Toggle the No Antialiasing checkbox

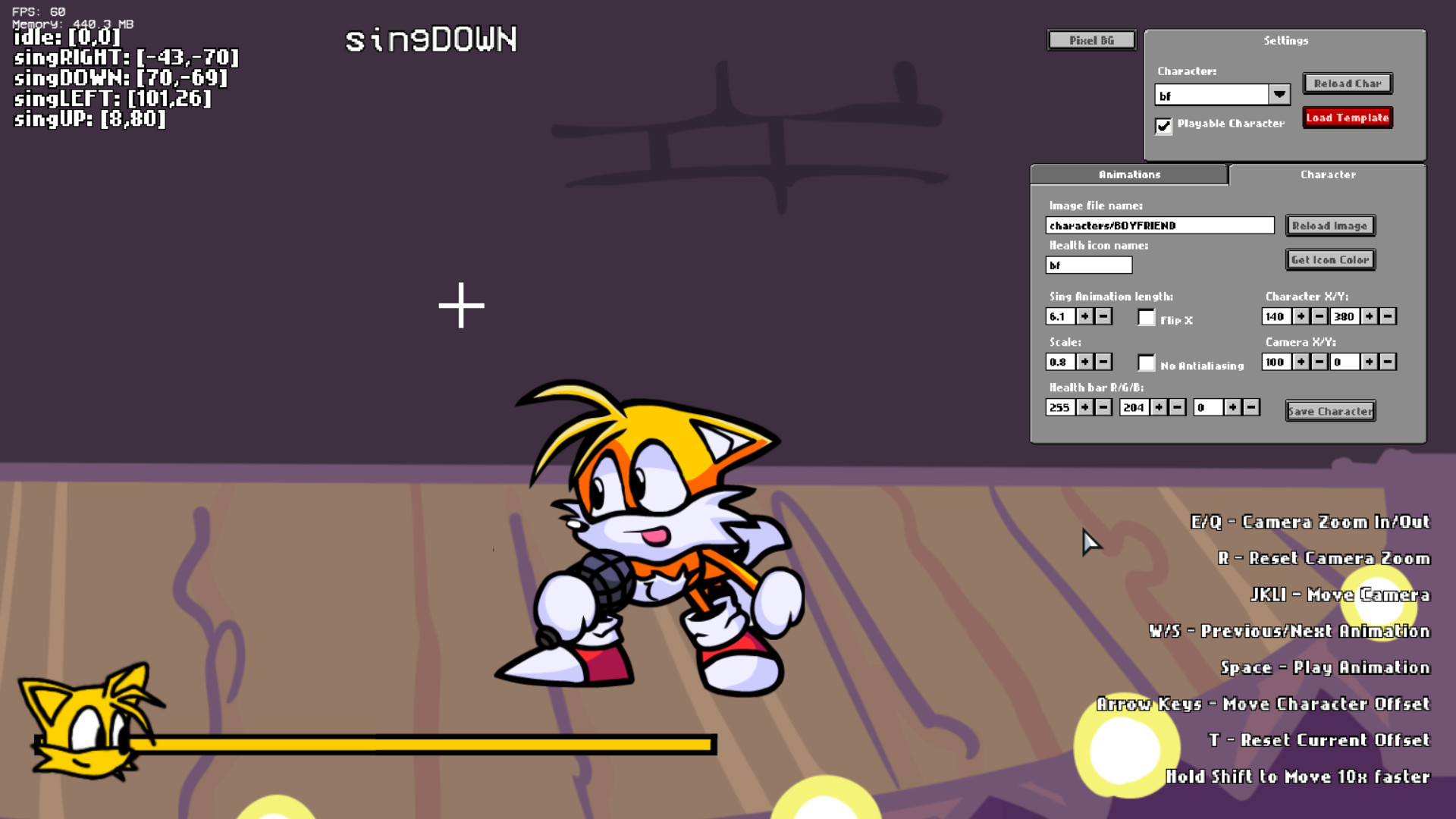coord(1146,362)
